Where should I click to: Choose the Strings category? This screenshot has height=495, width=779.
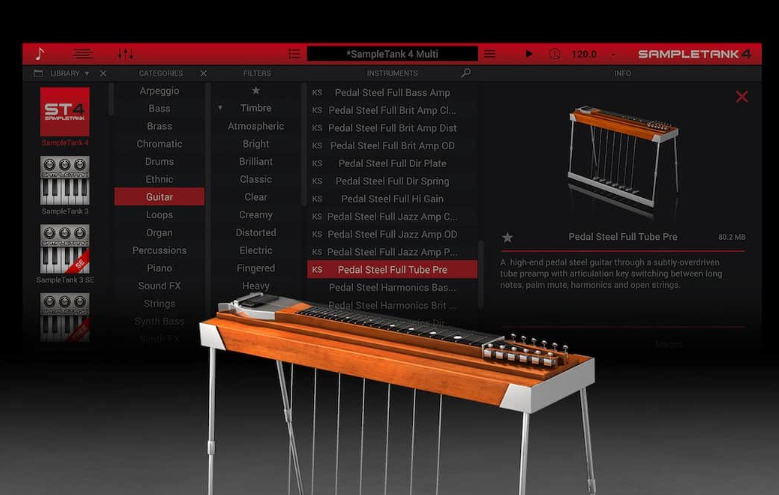(x=159, y=304)
